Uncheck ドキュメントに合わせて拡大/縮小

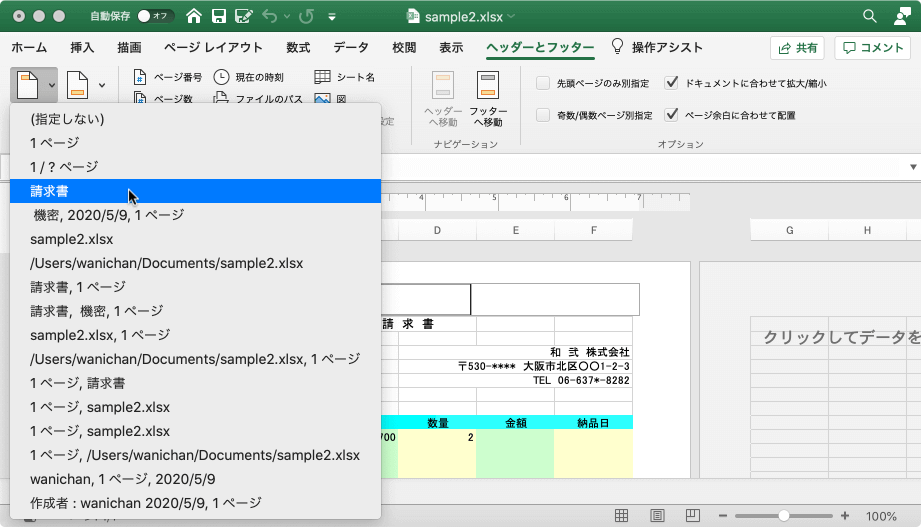pos(671,82)
